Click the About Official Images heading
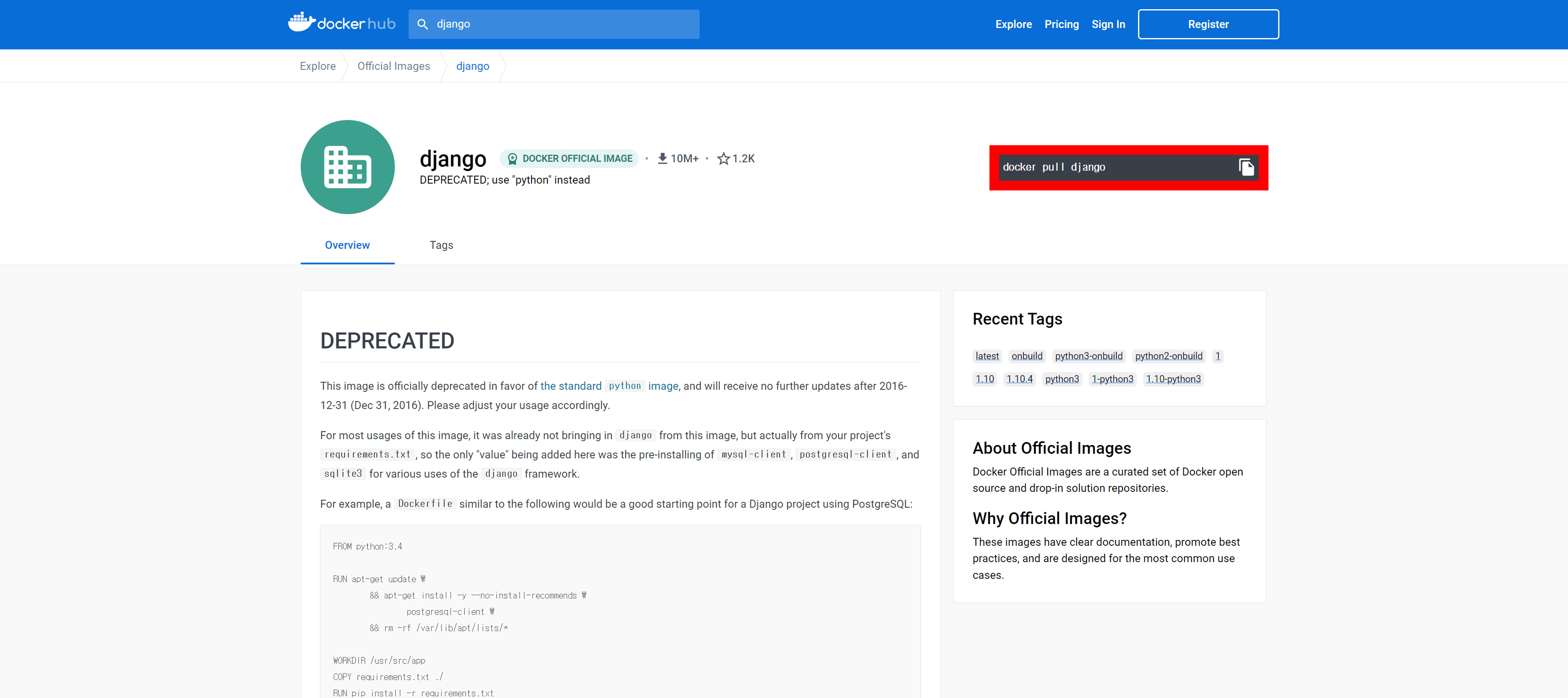 1051,449
